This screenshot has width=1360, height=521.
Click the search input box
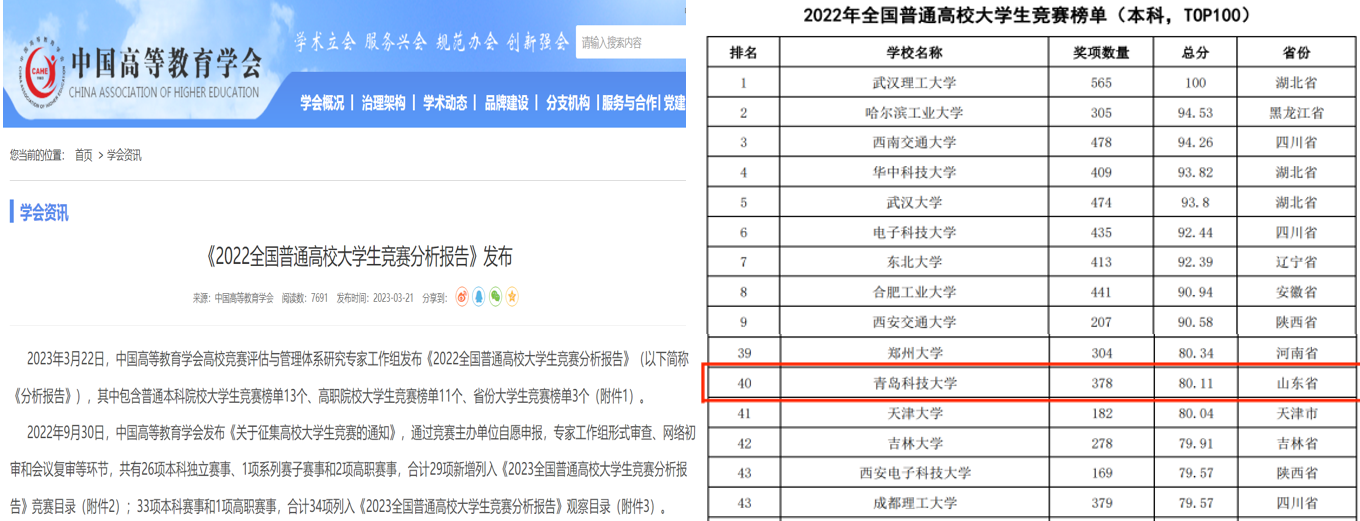(x=628, y=43)
